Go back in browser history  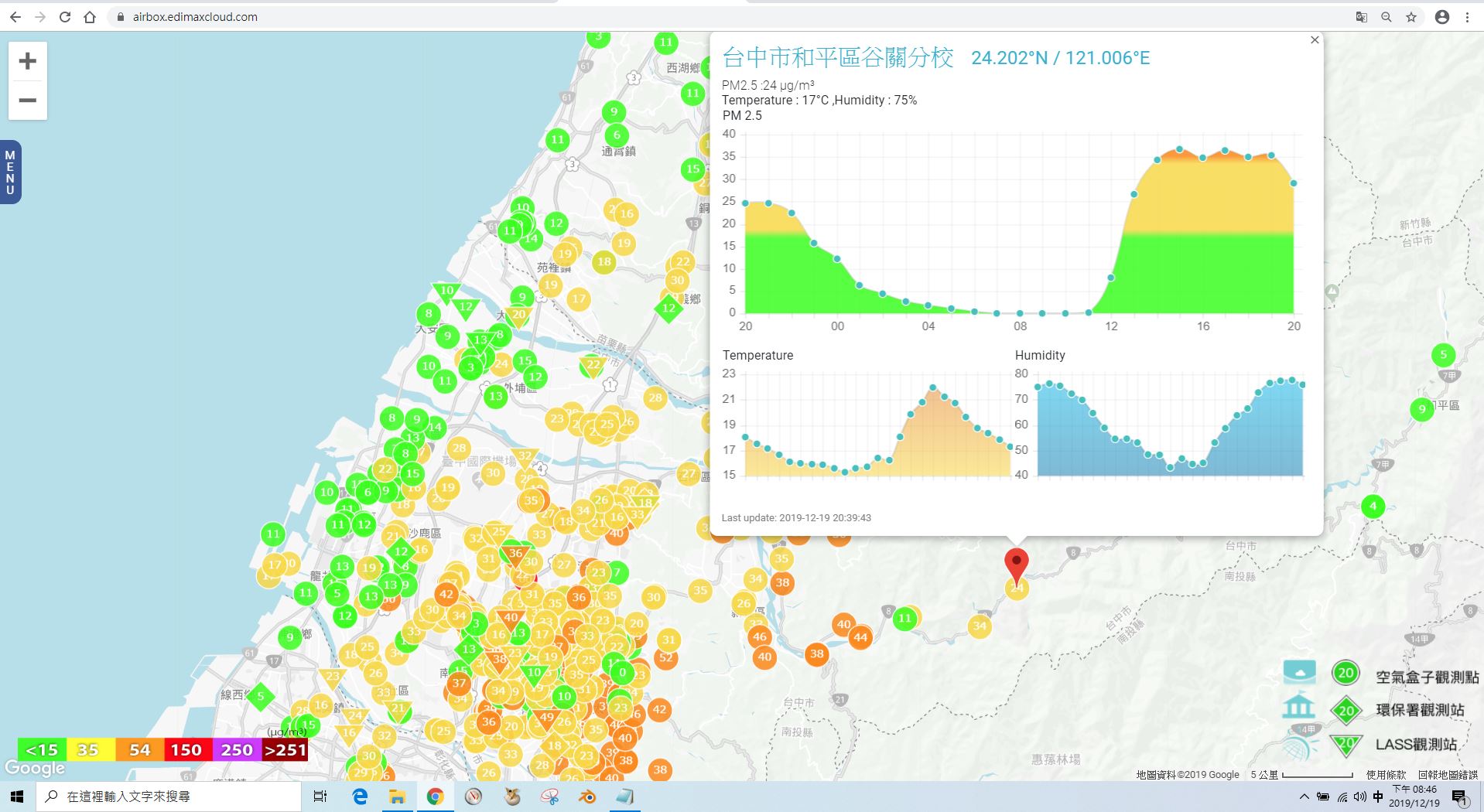(x=15, y=17)
